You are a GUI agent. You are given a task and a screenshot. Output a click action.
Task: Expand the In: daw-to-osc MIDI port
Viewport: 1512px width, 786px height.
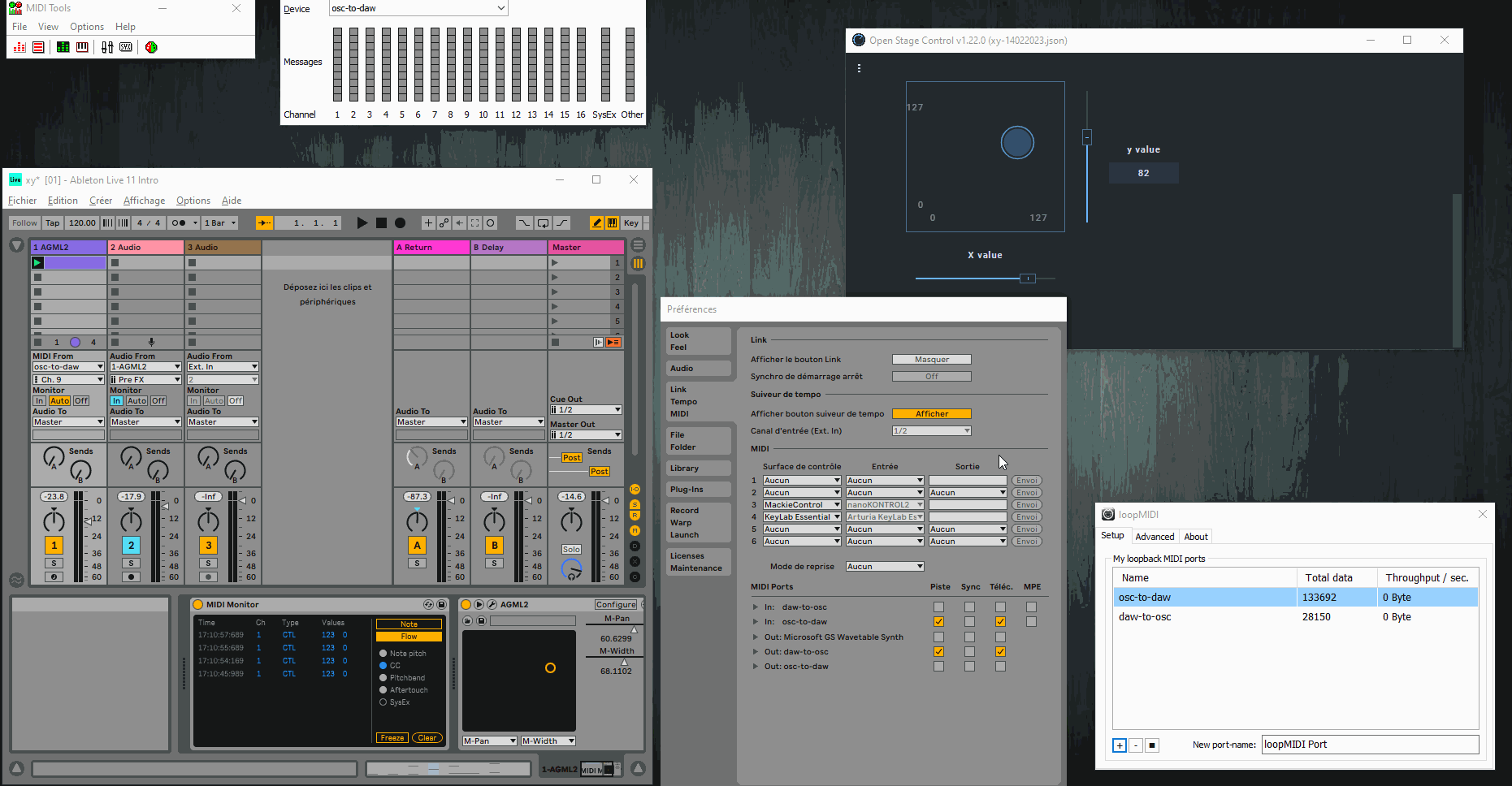[756, 607]
